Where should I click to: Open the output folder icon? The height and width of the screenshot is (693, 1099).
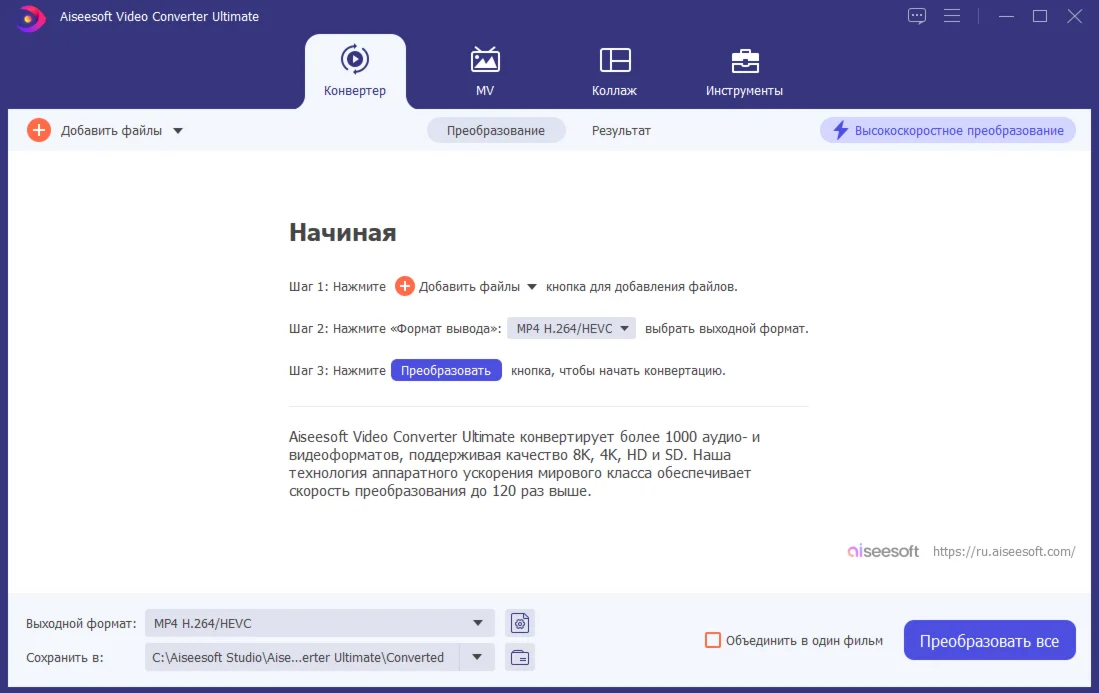[x=520, y=658]
